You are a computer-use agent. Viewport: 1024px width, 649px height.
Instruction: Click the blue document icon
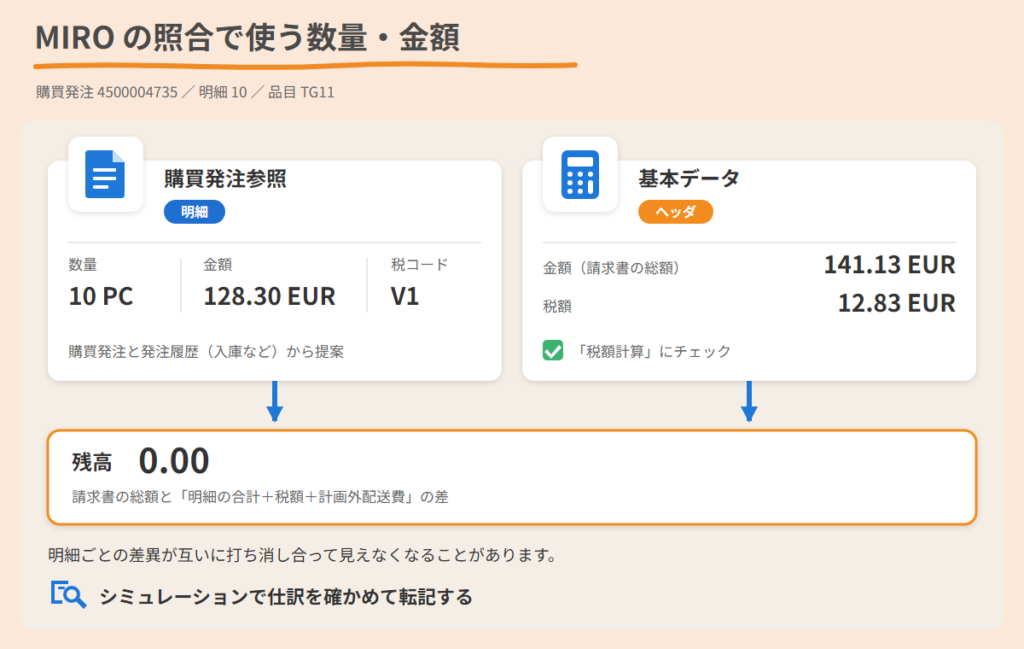point(105,174)
